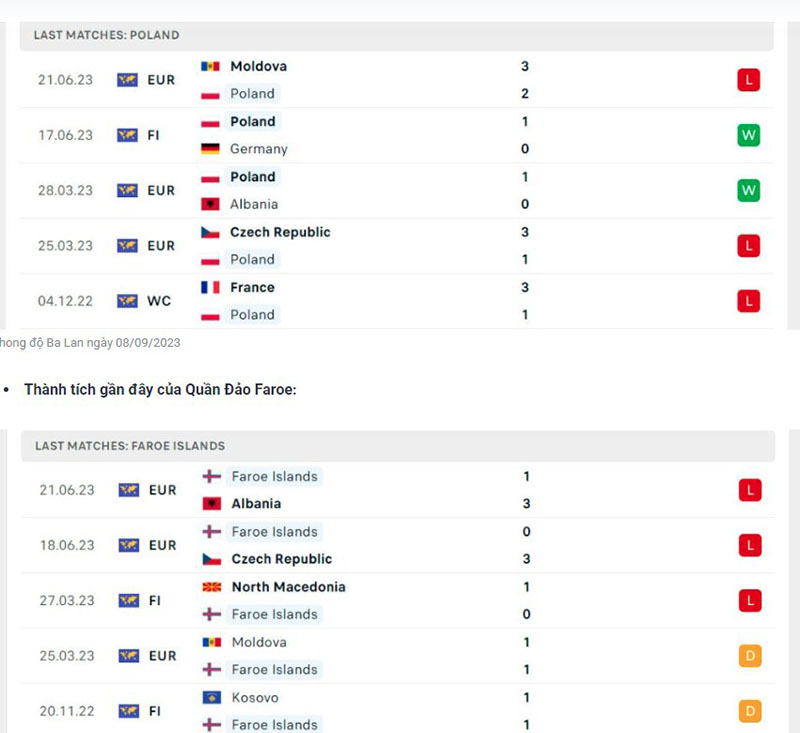The width and height of the screenshot is (800, 733).
Task: Click the green W badge for Poland–Germany
Action: (748, 135)
